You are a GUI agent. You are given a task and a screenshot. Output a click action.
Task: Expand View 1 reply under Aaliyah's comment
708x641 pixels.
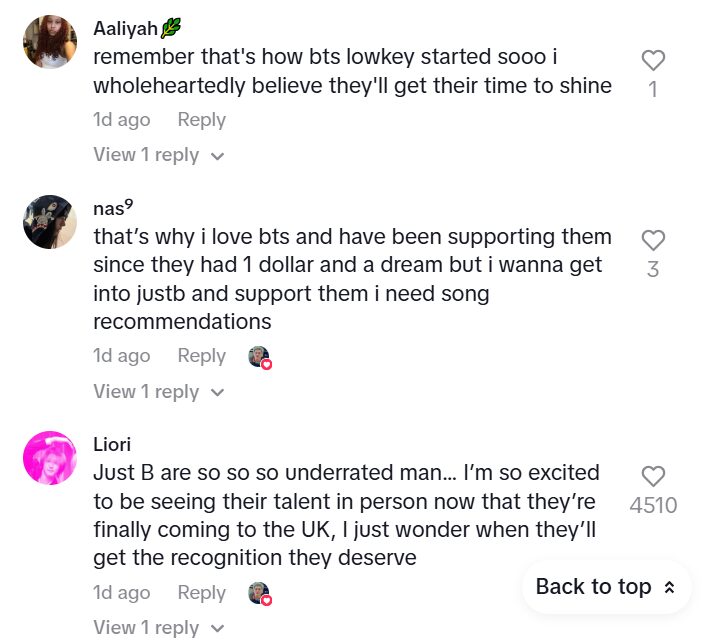(158, 155)
